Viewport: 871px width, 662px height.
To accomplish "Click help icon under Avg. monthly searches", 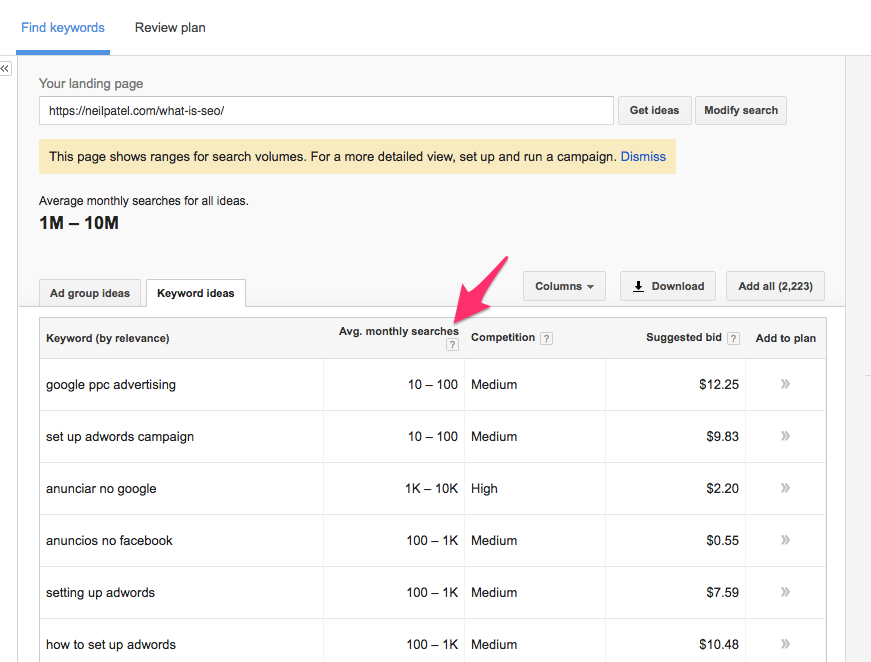I will pos(452,345).
